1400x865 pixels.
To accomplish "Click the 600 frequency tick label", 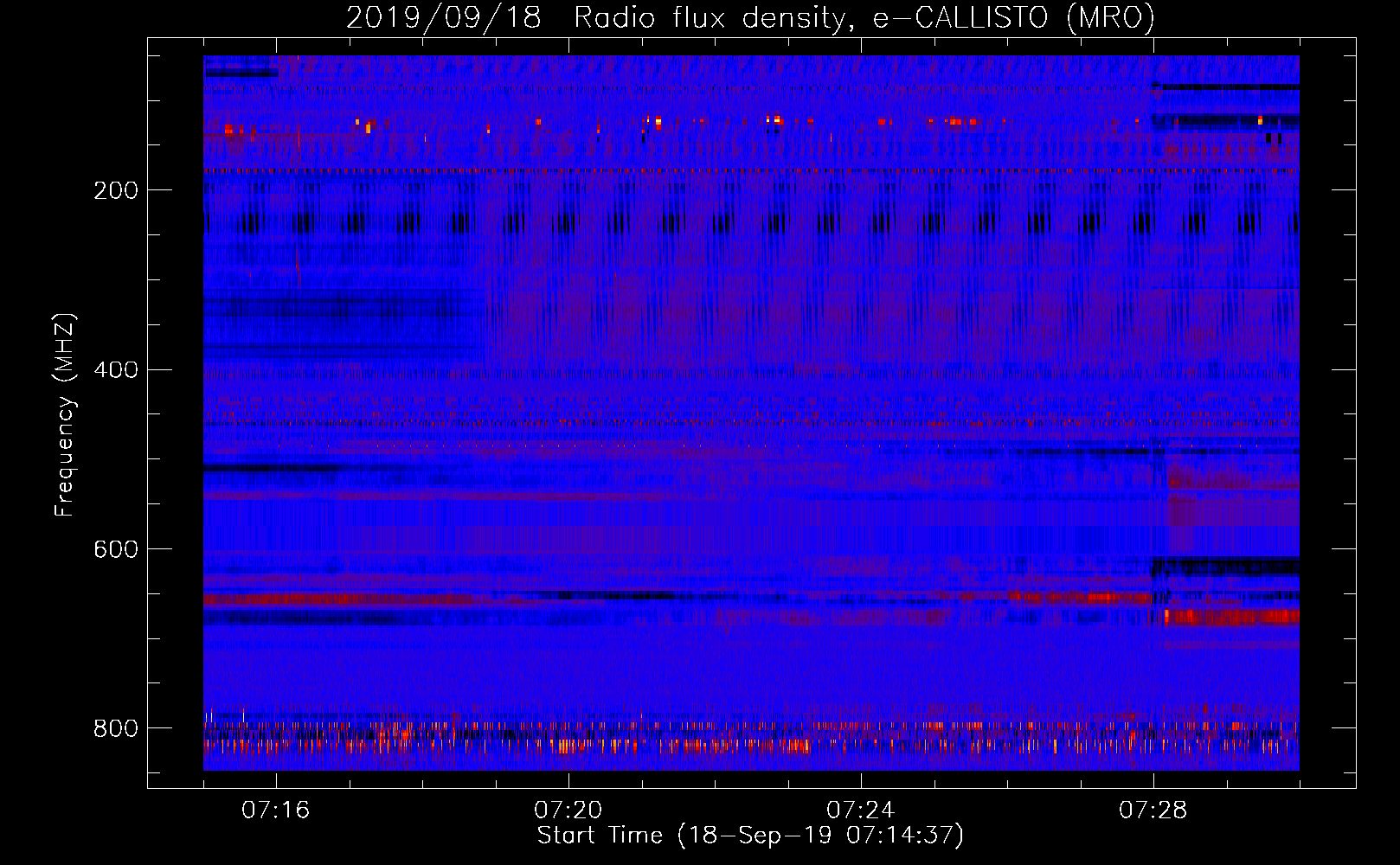I will tap(116, 550).
